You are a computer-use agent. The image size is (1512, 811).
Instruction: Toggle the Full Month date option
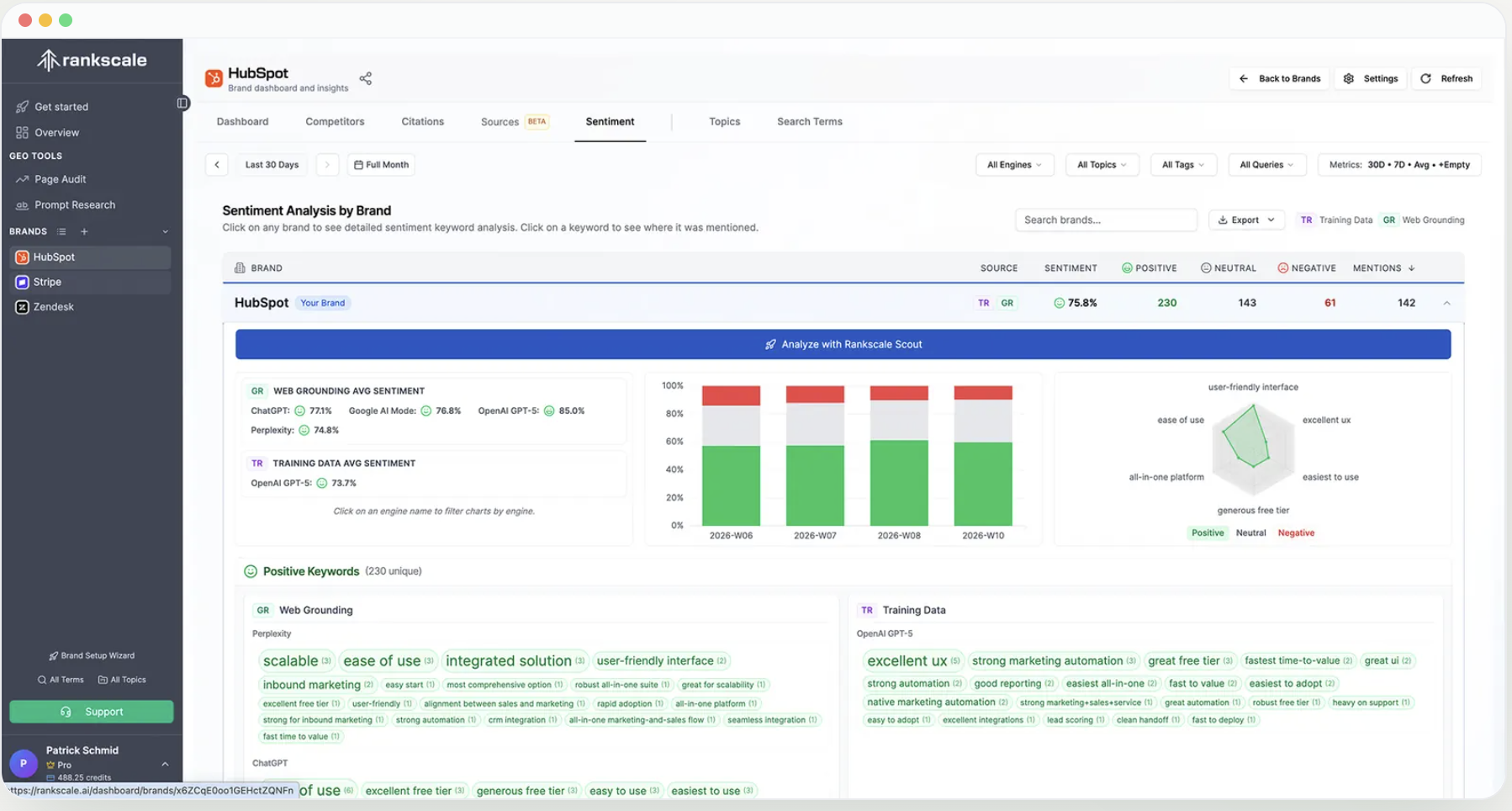tap(381, 165)
